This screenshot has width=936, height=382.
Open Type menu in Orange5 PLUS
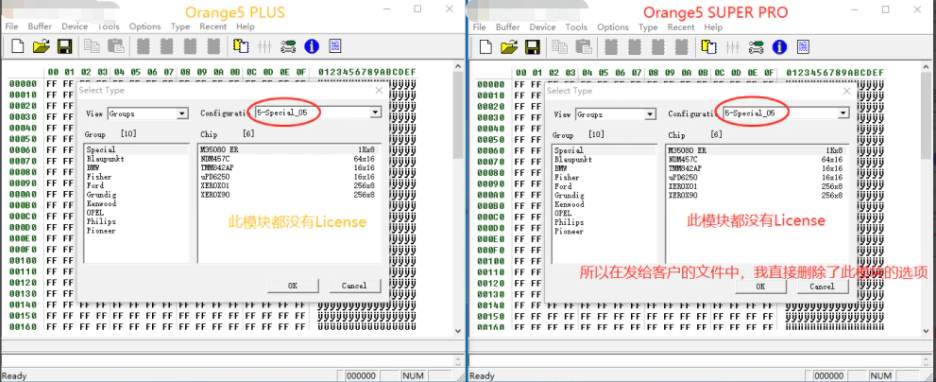pyautogui.click(x=180, y=27)
